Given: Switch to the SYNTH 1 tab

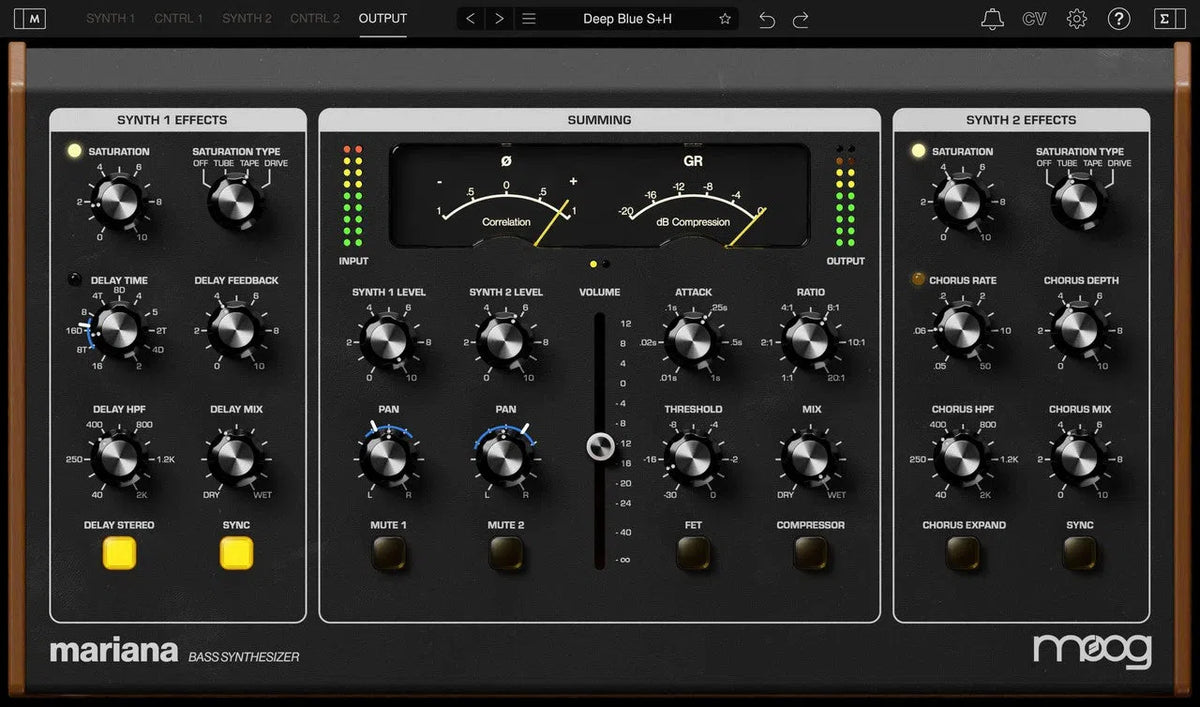Looking at the screenshot, I should 110,18.
